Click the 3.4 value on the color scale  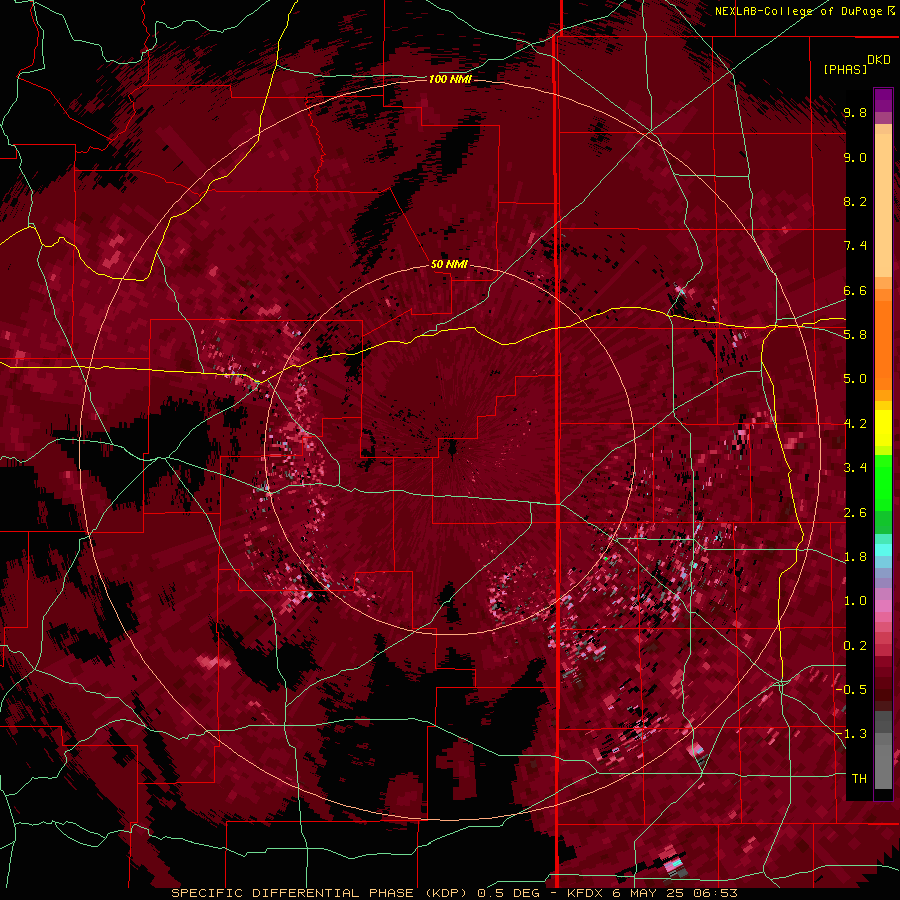coord(855,468)
